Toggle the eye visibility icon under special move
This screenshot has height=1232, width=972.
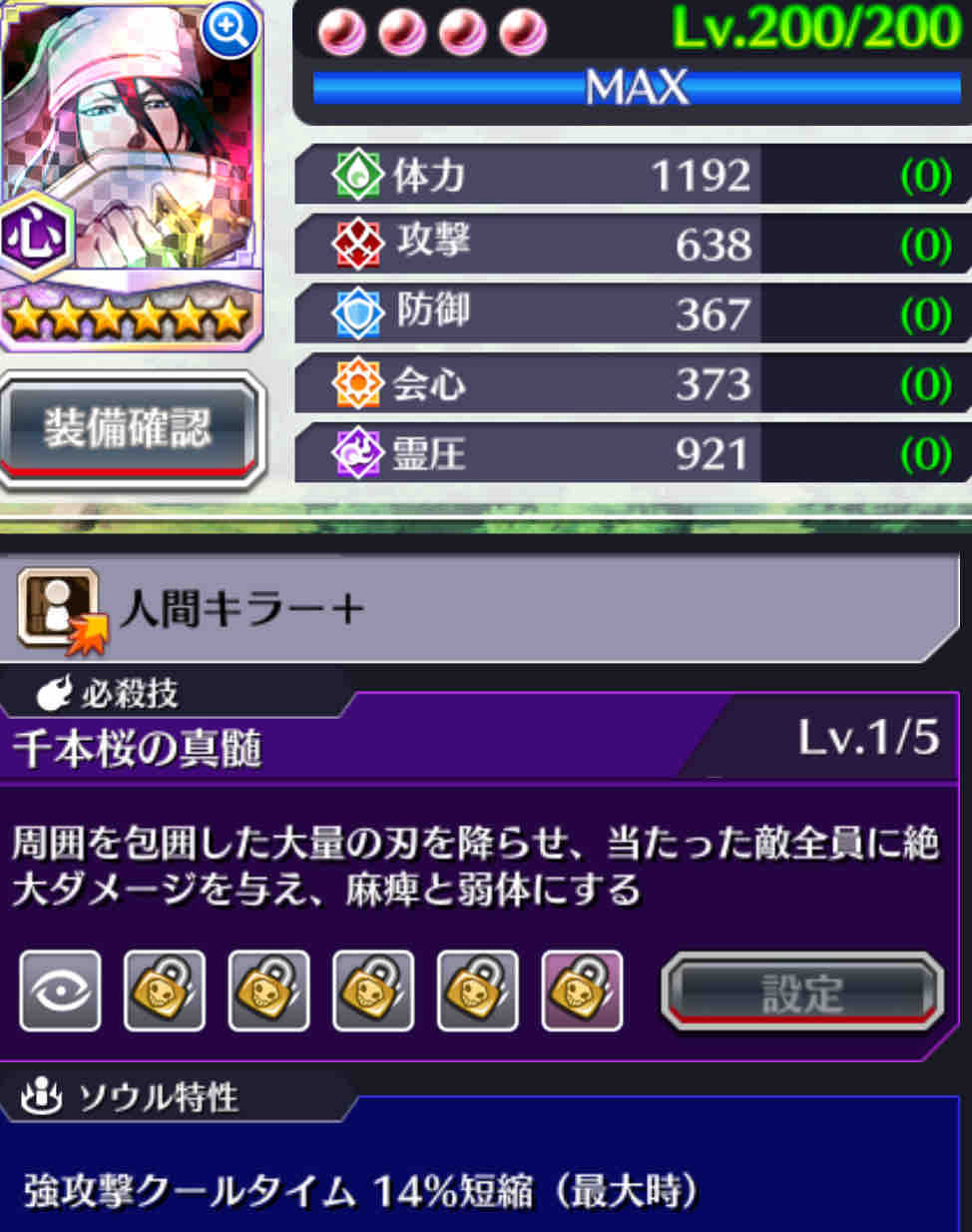tap(60, 990)
